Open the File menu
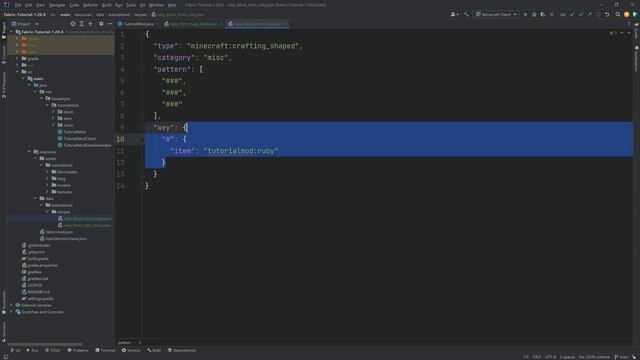Screen dimensions: 640x360 [18, 5]
